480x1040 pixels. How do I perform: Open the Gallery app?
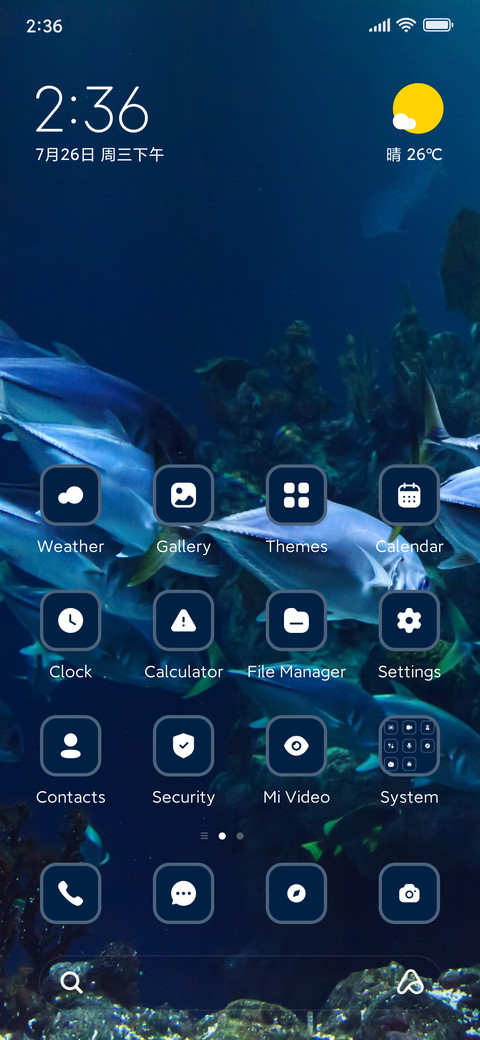pos(184,495)
